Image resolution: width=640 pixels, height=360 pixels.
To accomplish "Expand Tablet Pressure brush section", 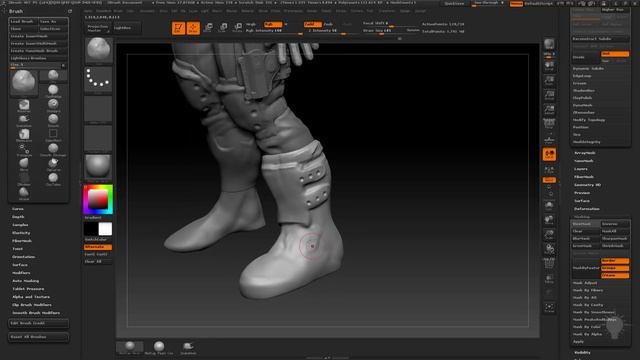I will (28, 289).
